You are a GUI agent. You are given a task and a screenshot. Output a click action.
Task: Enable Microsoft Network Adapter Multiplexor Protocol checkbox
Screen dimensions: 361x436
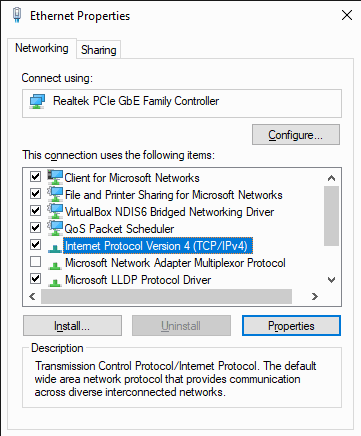[35, 262]
